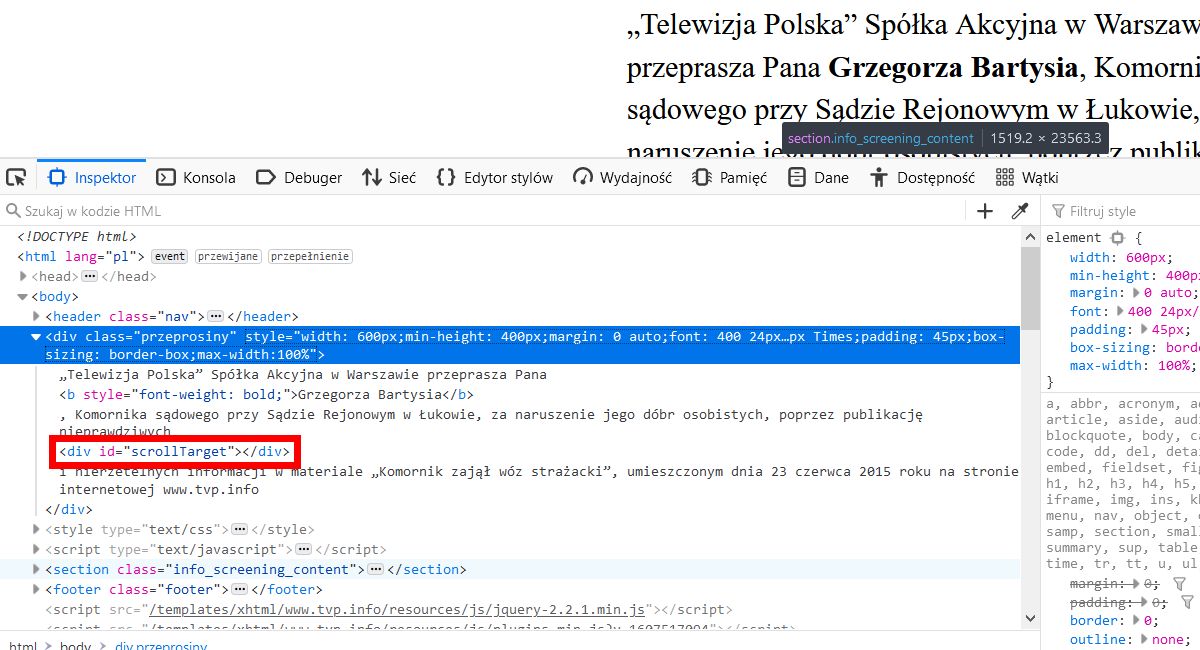The width and height of the screenshot is (1200, 650).
Task: Expand the head element node
Action: pyautogui.click(x=22, y=276)
